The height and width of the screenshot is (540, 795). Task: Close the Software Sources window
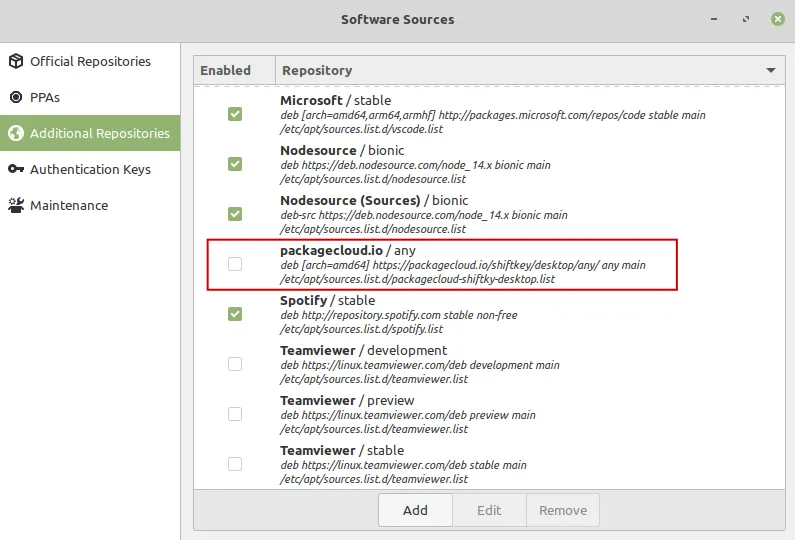[x=778, y=19]
